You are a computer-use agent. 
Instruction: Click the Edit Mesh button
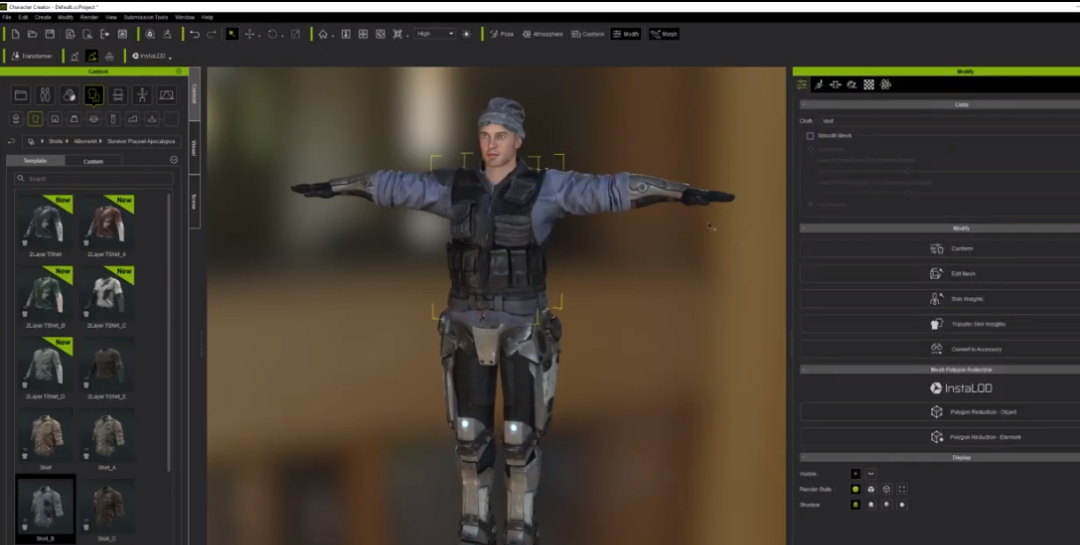pyautogui.click(x=939, y=274)
